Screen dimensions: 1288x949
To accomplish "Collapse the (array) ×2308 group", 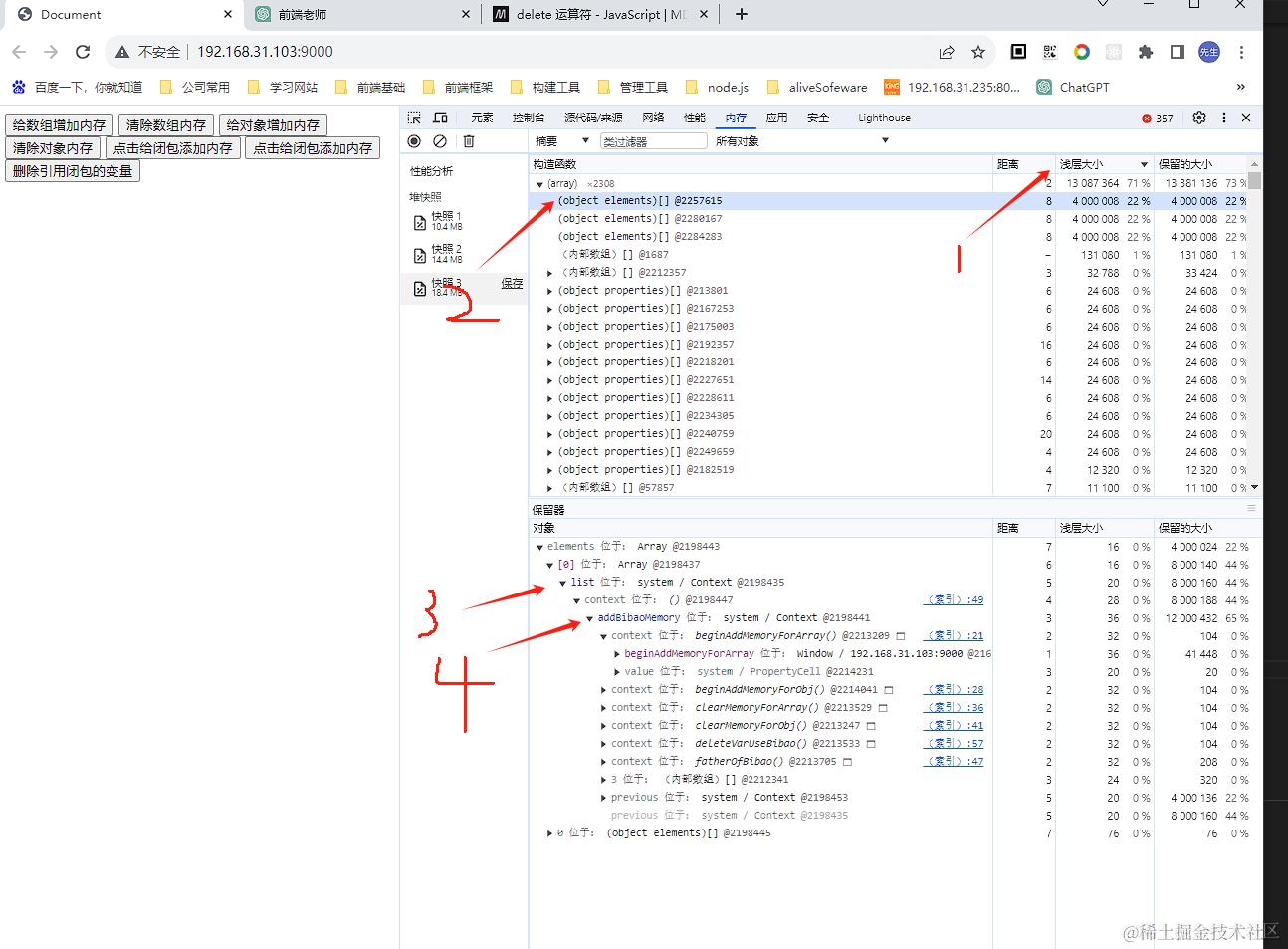I will pos(539,184).
